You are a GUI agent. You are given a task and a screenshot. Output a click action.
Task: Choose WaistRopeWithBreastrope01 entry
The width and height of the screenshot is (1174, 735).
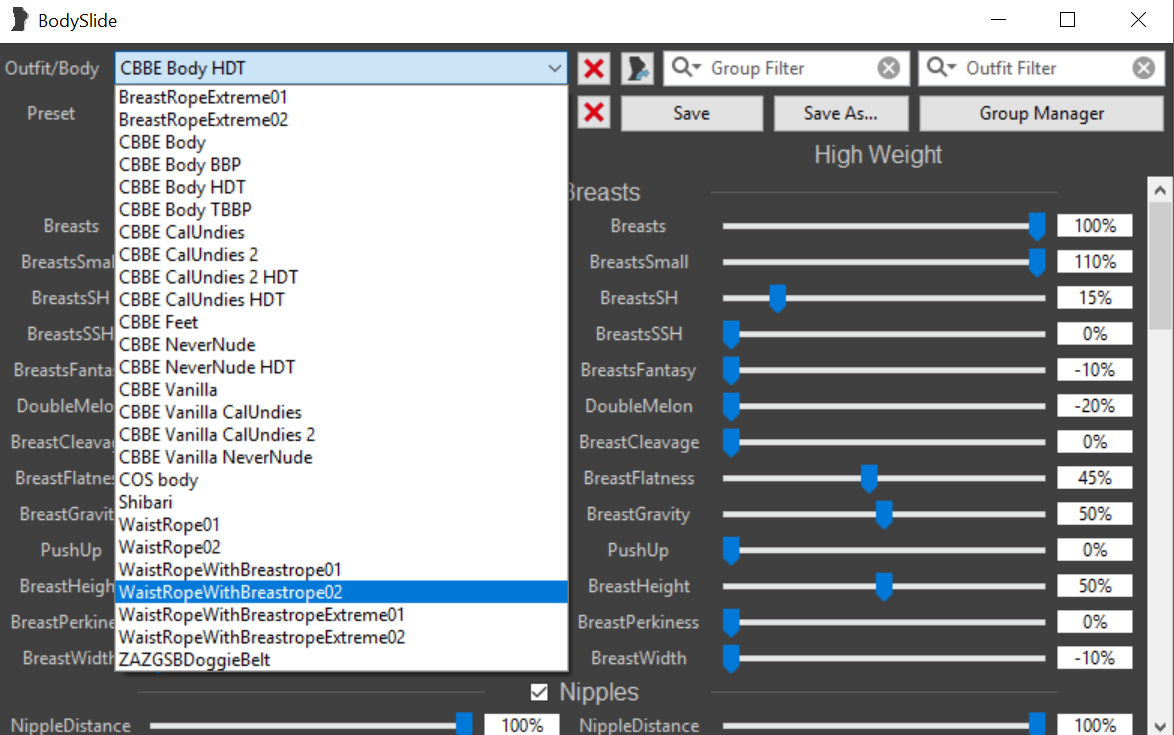(x=341, y=569)
